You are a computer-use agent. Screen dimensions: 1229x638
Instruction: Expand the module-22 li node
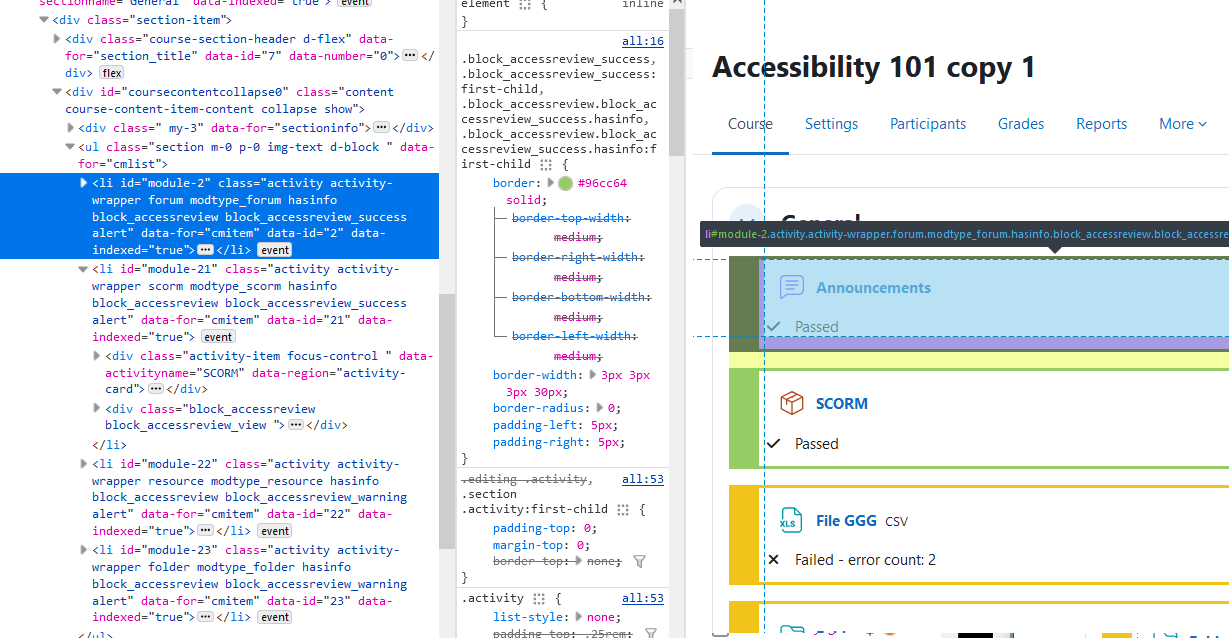click(x=83, y=464)
